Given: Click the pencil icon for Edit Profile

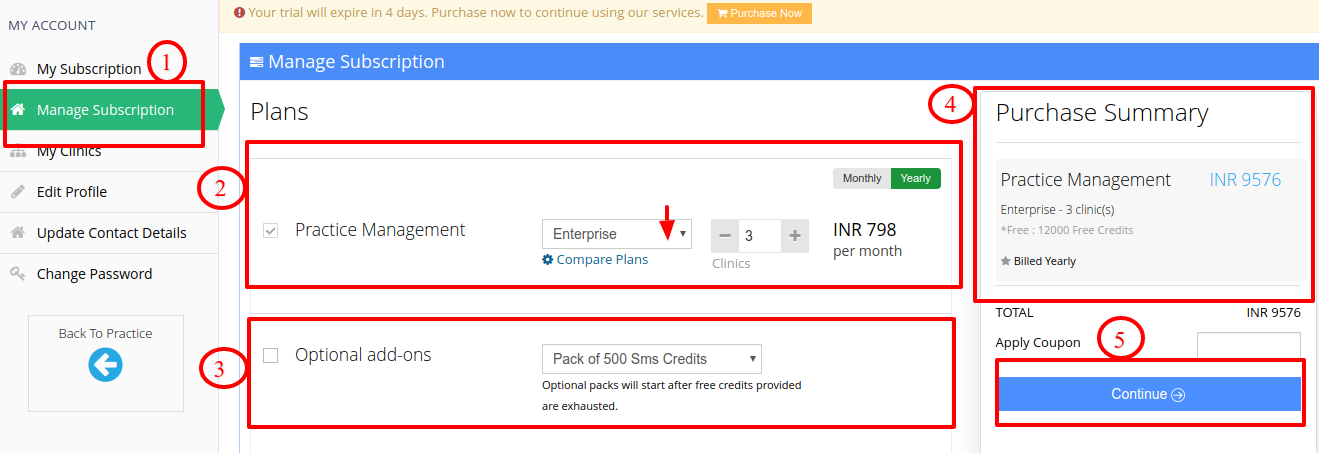Looking at the screenshot, I should (x=17, y=192).
